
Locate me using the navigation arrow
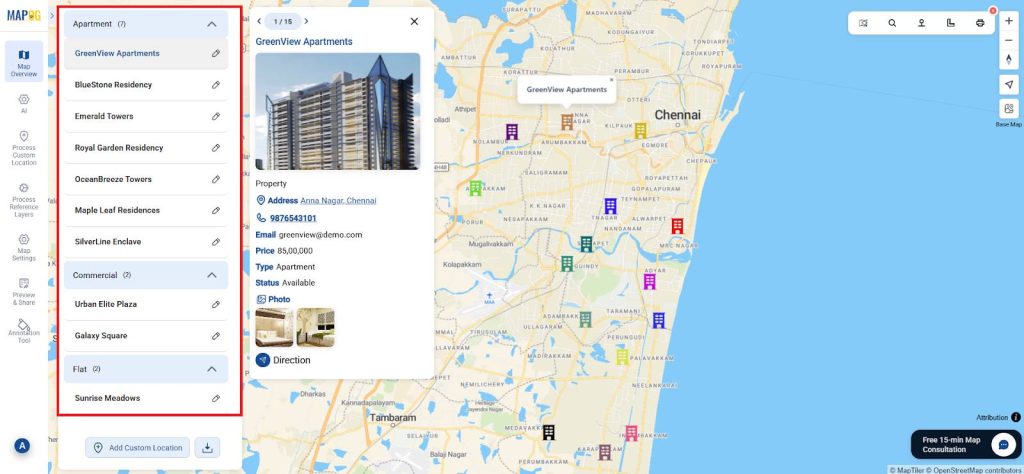click(1009, 85)
